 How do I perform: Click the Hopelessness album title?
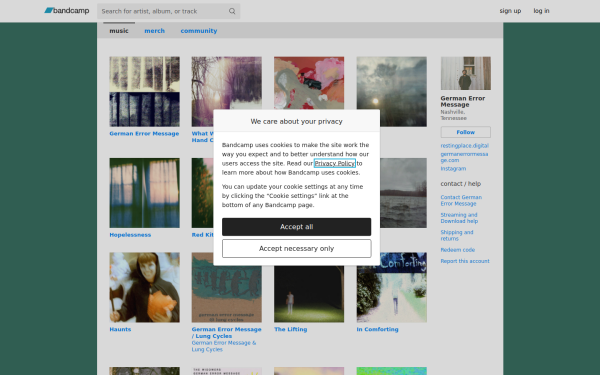(130, 235)
